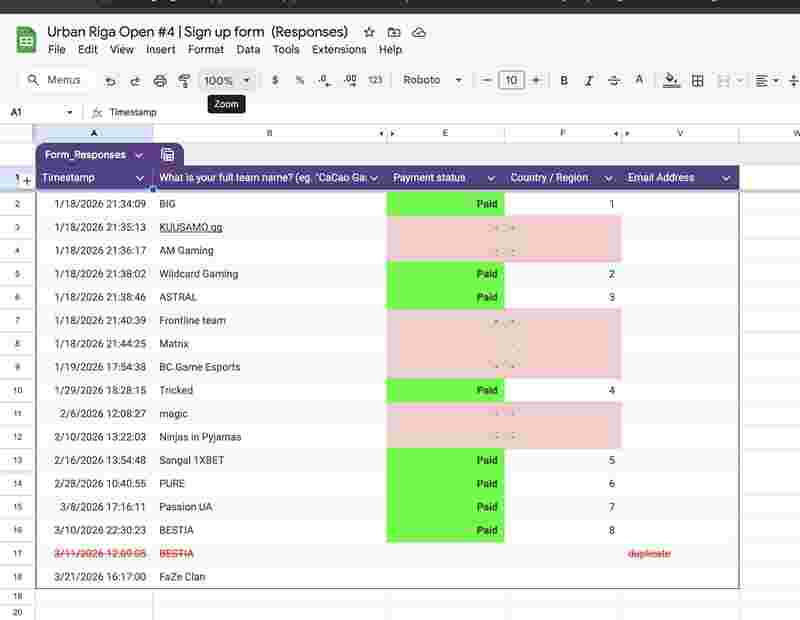This screenshot has height=620, width=800.
Task: Open Payment status column filter dropdown
Action: point(491,178)
